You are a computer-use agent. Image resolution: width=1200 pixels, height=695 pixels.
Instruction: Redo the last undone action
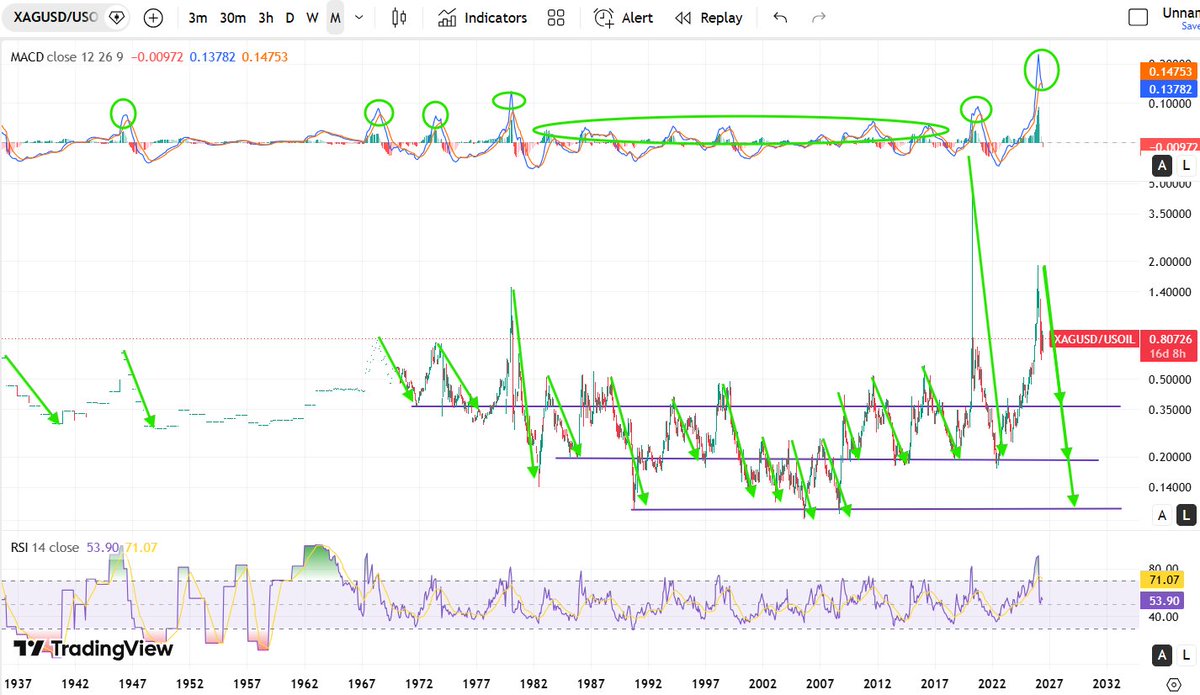(x=818, y=17)
